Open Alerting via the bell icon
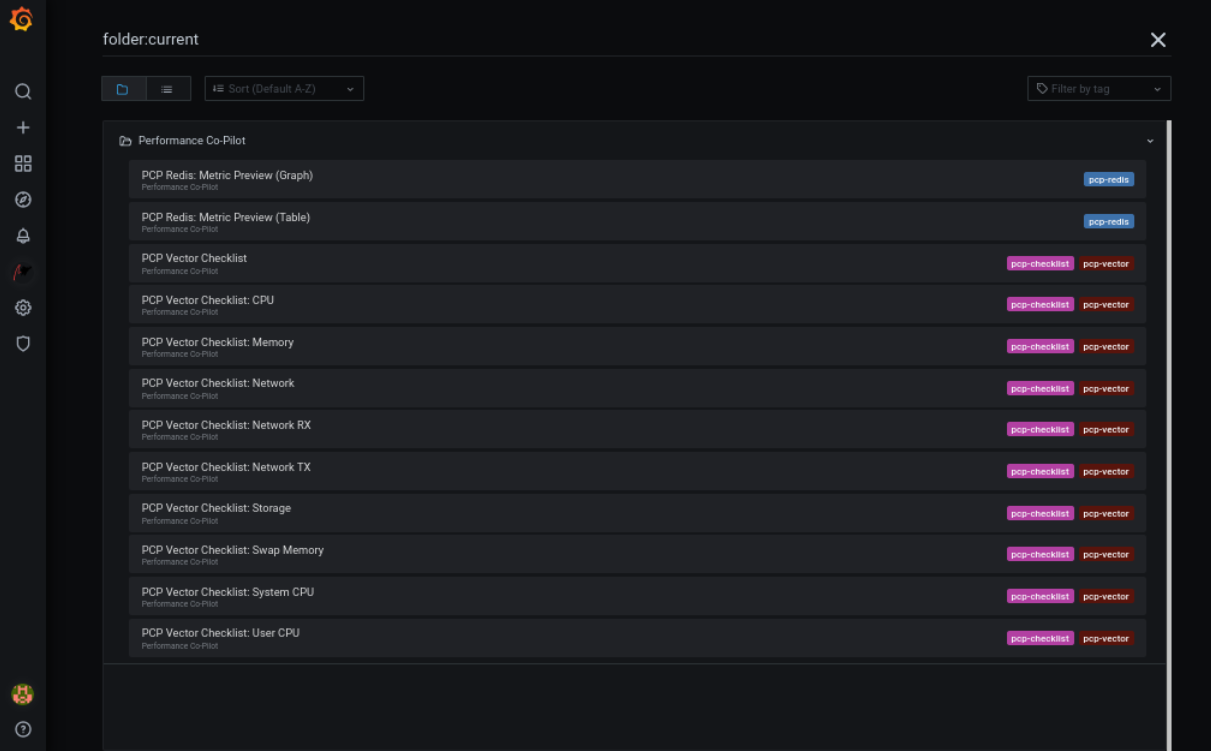Screen dimensions: 1211x751 (22, 235)
